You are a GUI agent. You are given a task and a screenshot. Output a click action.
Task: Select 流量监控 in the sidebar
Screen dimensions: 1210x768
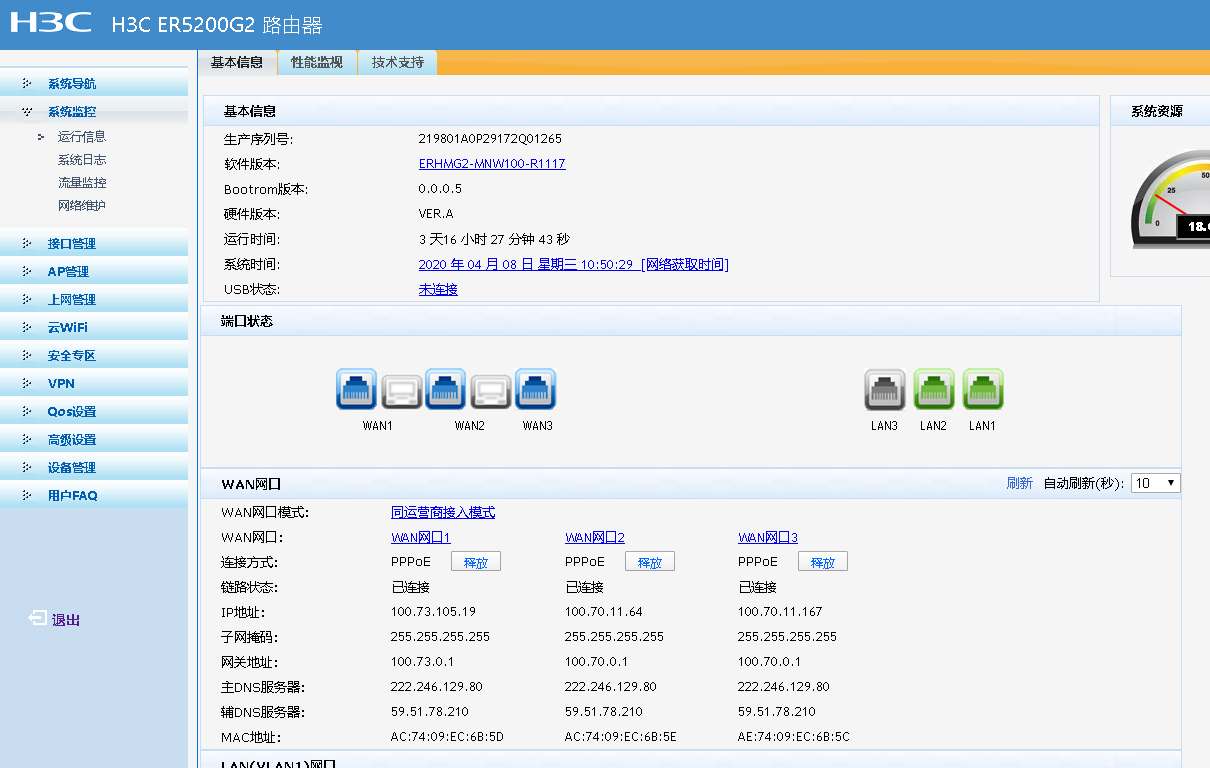tap(82, 183)
